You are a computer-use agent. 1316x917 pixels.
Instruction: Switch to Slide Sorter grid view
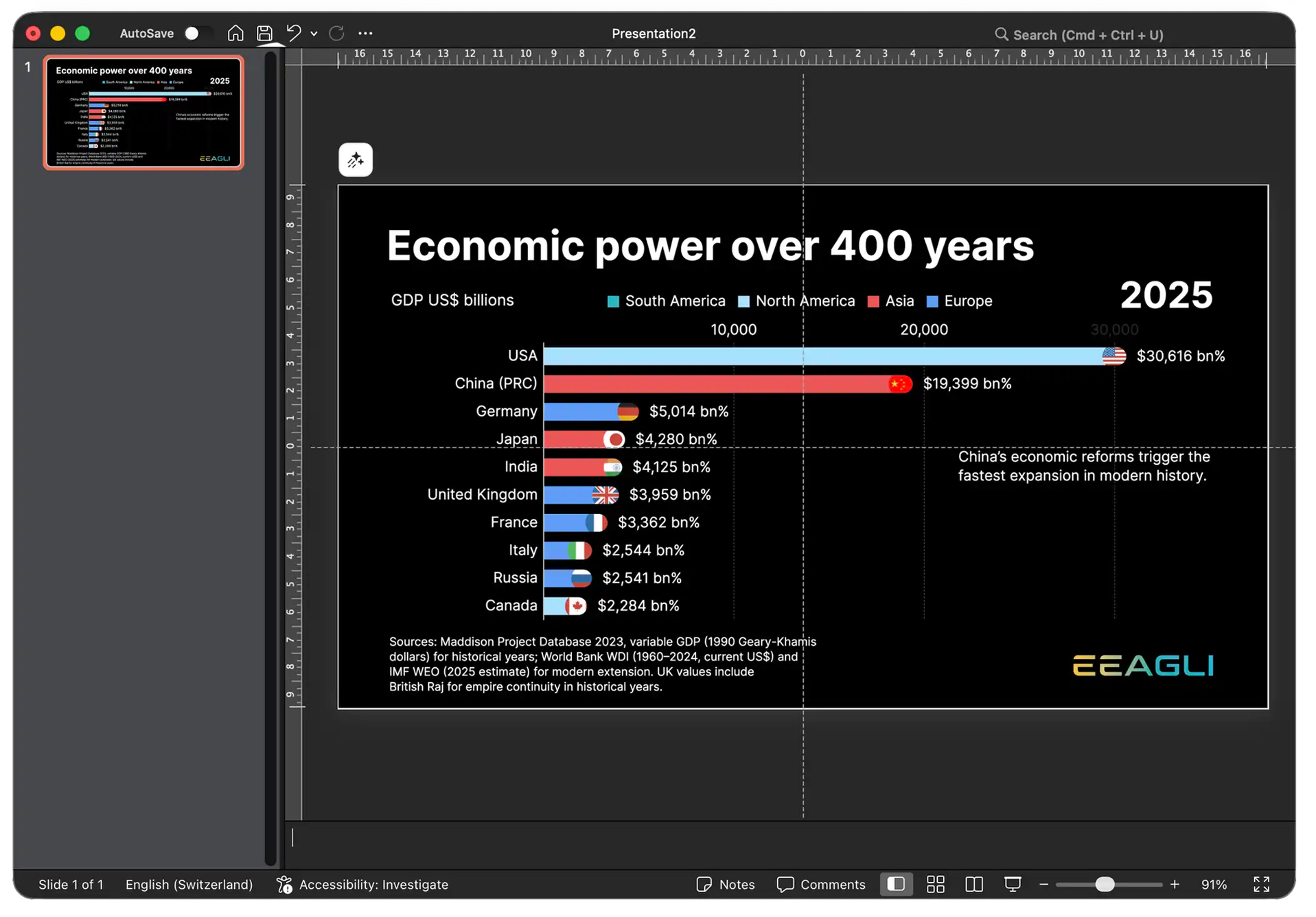pos(936,884)
